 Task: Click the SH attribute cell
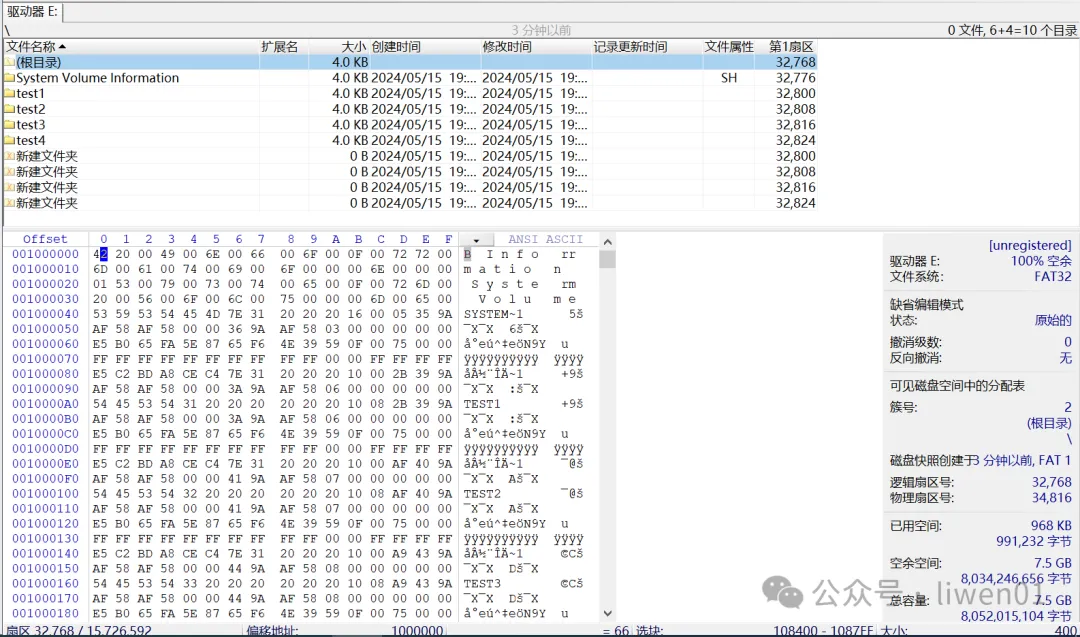(x=729, y=78)
